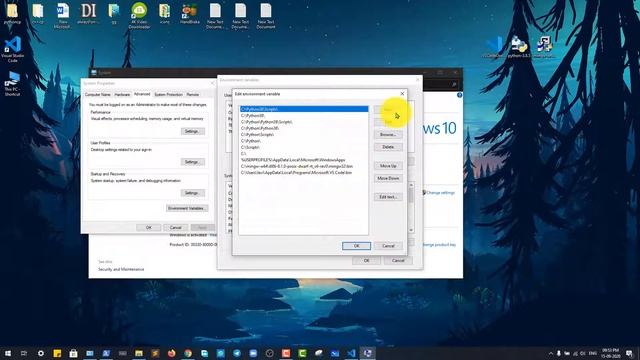Open Performance Settings in System Properties

(192, 131)
